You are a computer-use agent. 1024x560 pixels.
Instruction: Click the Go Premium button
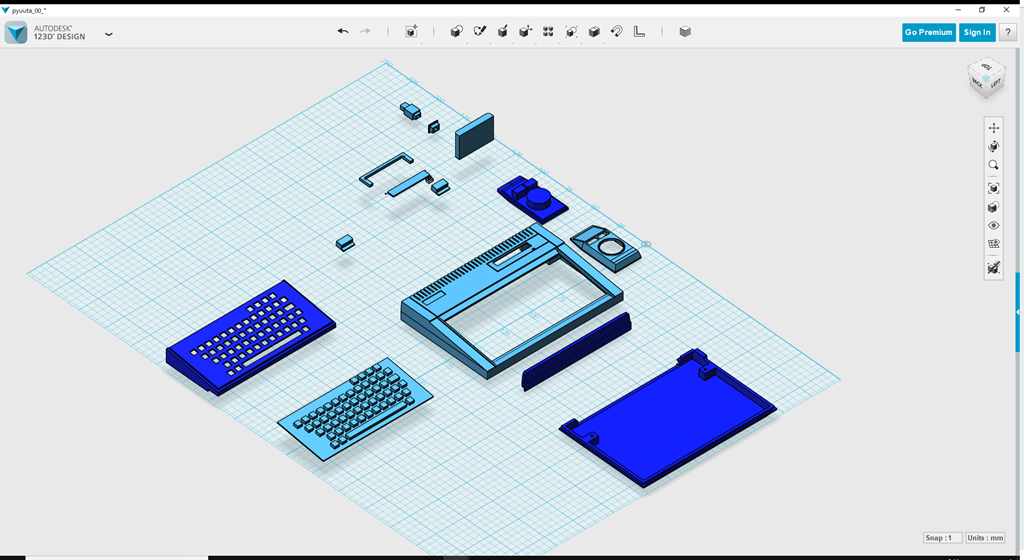pyautogui.click(x=928, y=32)
